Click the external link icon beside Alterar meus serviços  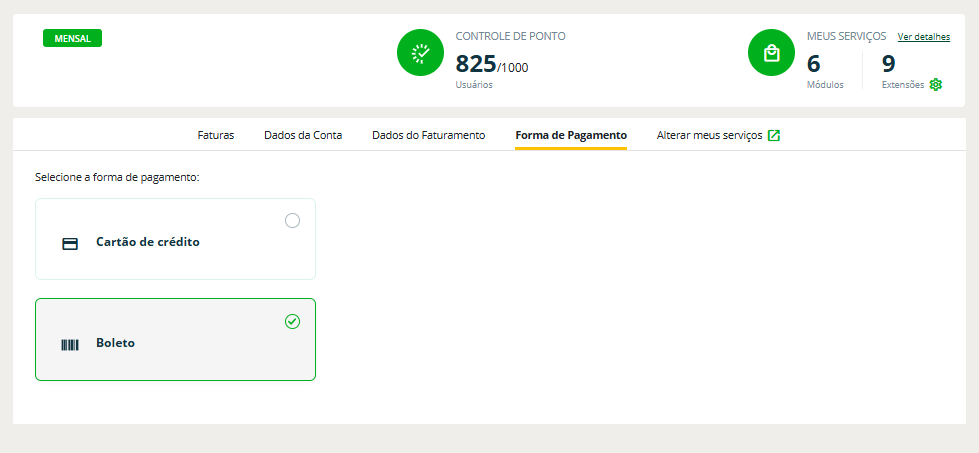[774, 135]
